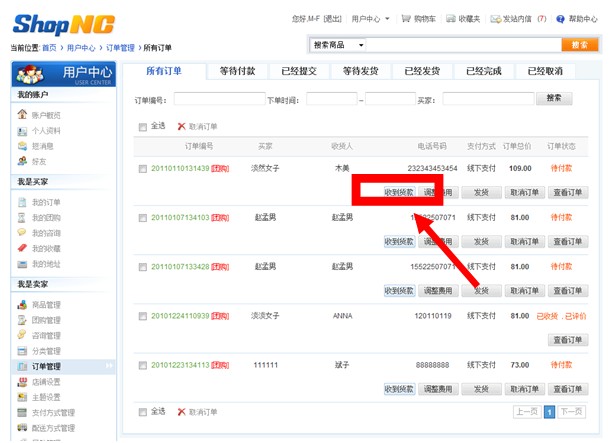Check the box for order 20110110131439

[143, 169]
